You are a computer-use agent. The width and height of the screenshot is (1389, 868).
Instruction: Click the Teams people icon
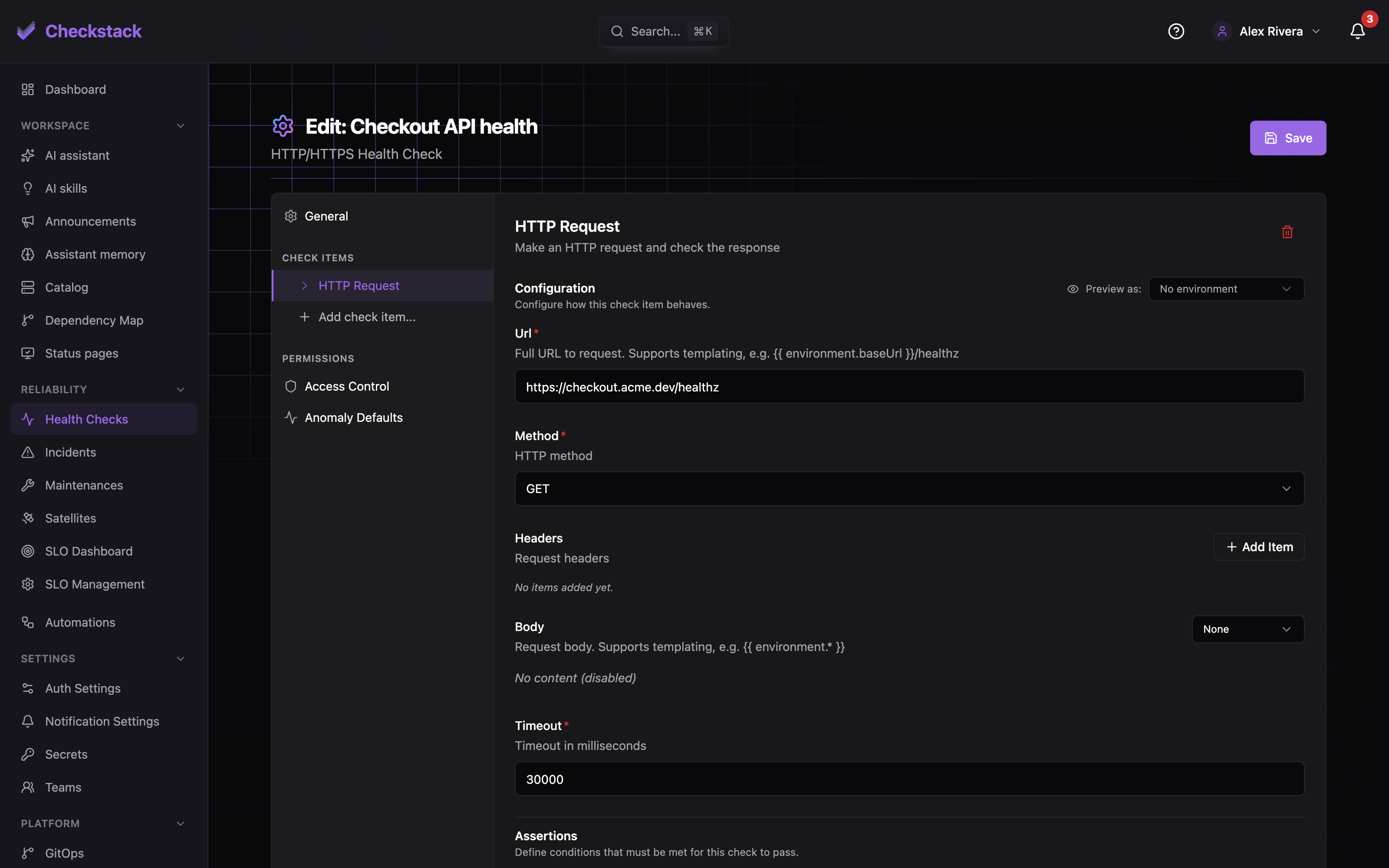tap(27, 787)
